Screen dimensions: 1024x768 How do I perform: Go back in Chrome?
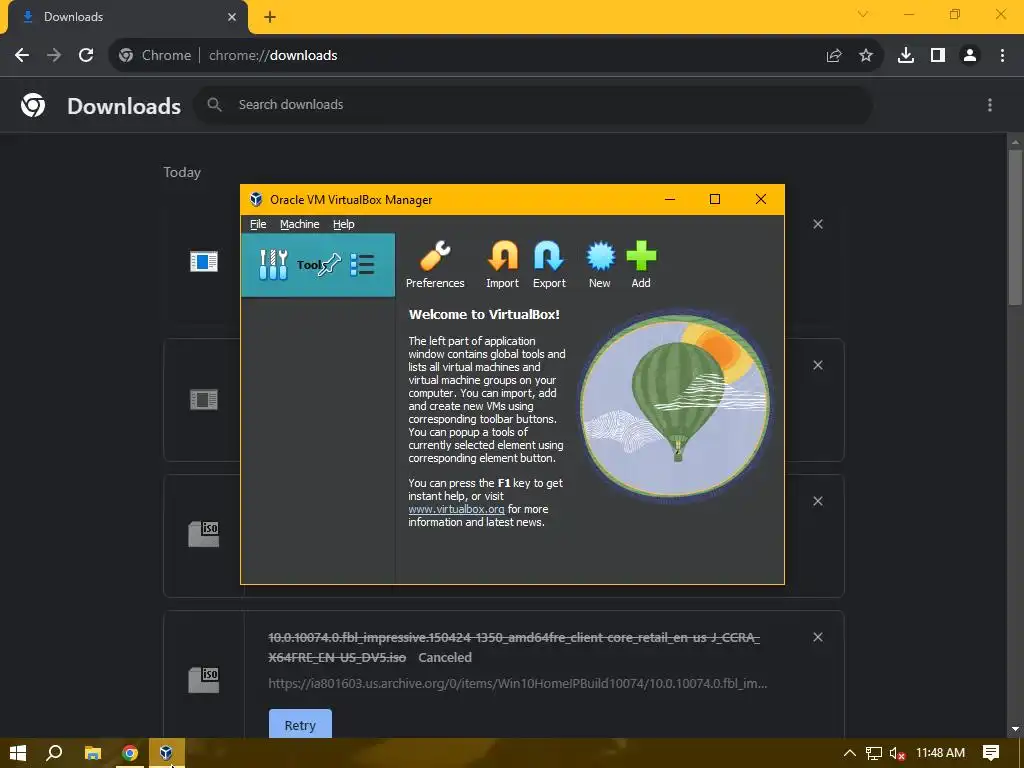(x=22, y=56)
